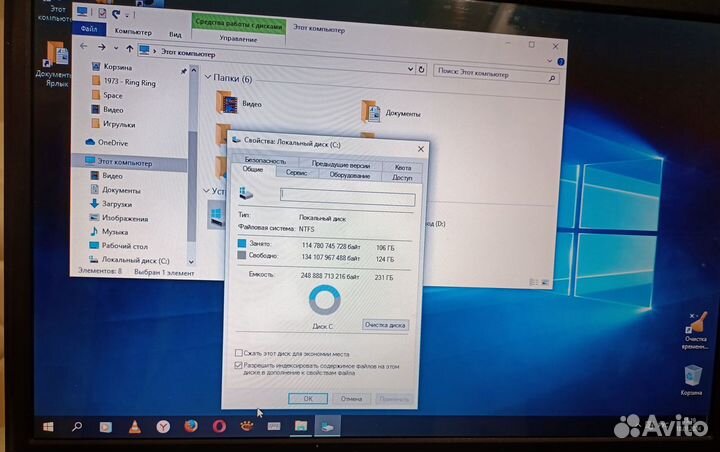The height and width of the screenshot is (452, 720).
Task: Open the Windows Start menu
Action: [x=48, y=427]
